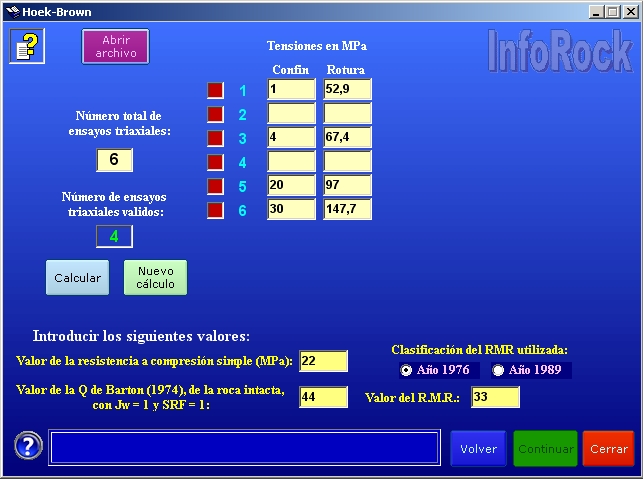Screen dimensions: 643x479
Task: Click the red square beside row 4
Action: [215, 162]
